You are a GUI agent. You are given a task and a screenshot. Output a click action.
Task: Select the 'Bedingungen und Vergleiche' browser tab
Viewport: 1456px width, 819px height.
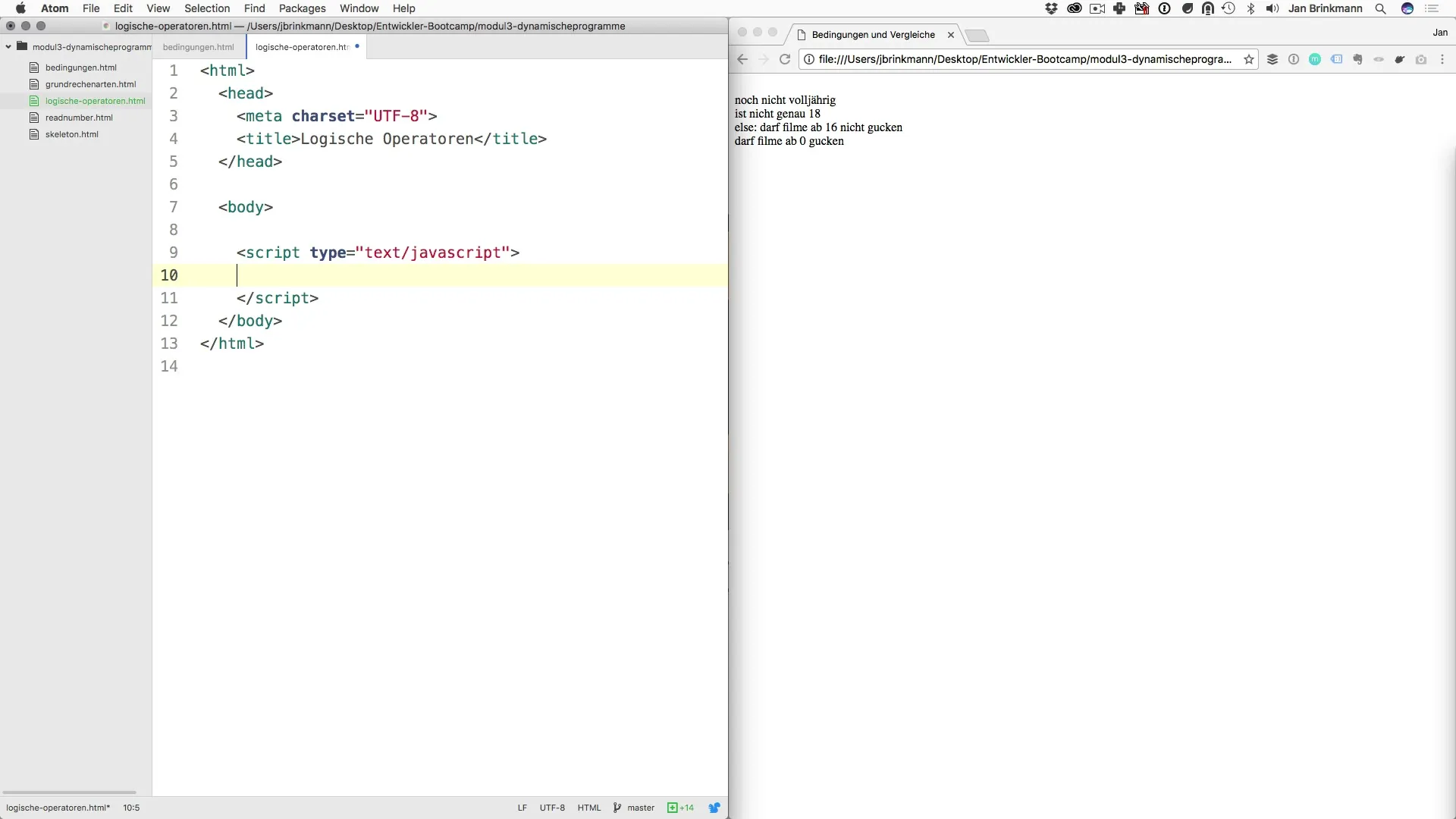tap(873, 35)
